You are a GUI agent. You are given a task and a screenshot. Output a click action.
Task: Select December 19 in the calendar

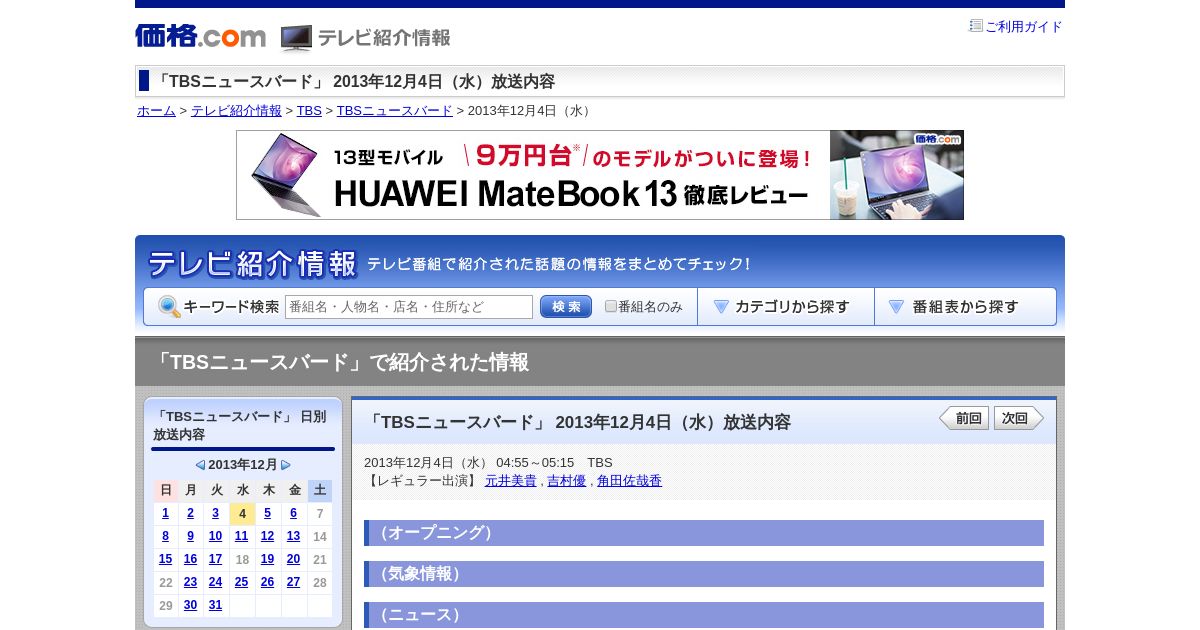[x=267, y=559]
